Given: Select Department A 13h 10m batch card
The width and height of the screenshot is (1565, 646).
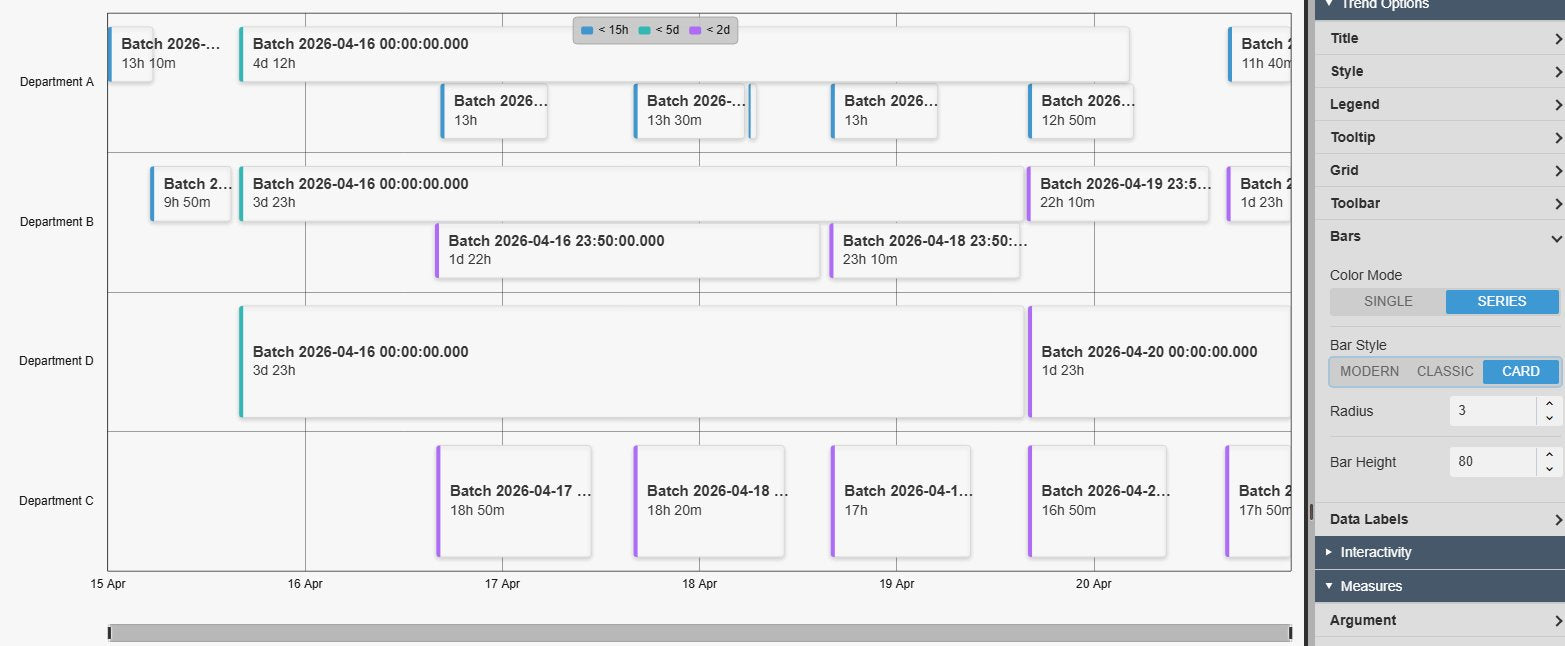Looking at the screenshot, I should pos(131,54).
